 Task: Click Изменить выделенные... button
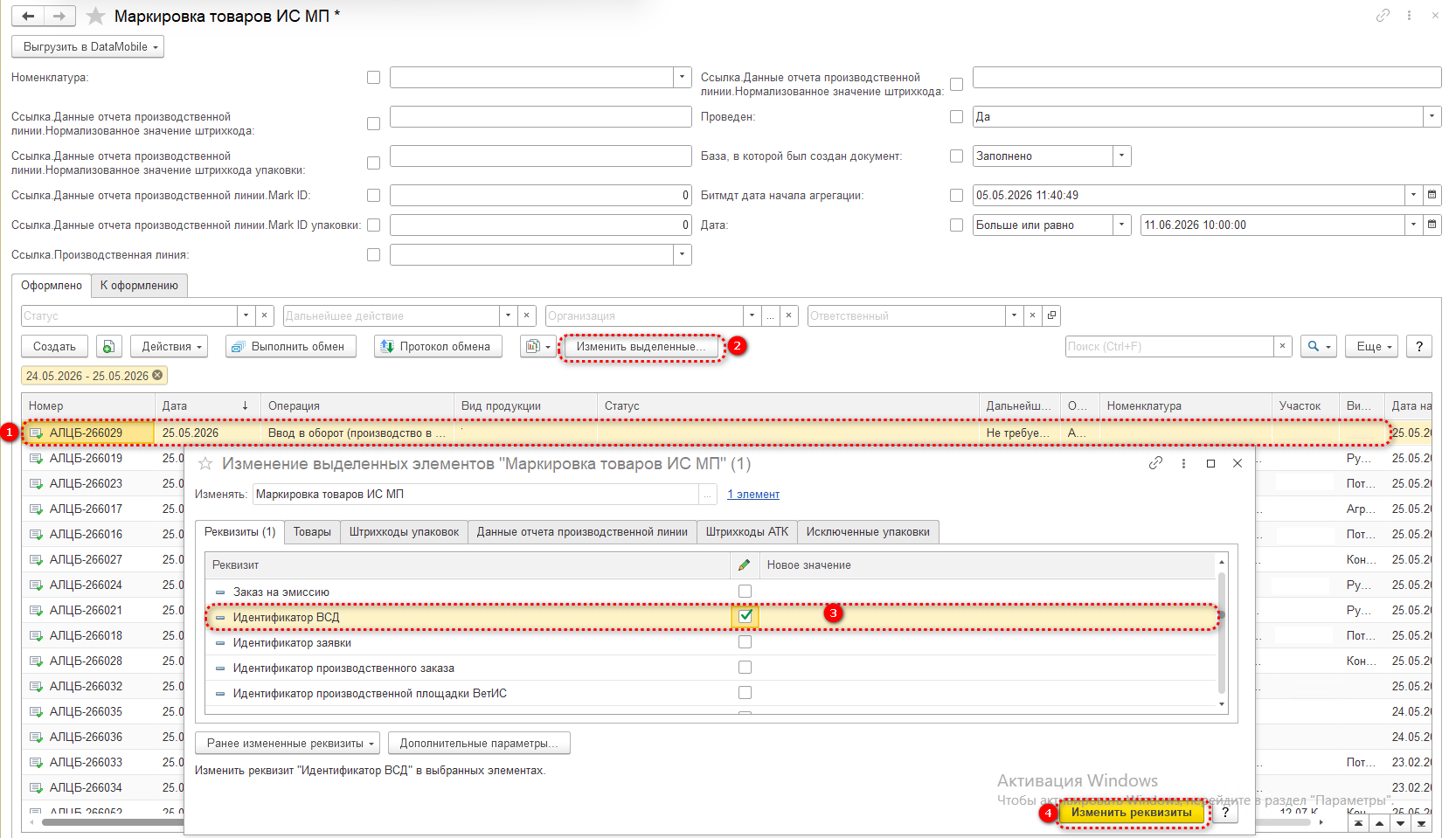pyautogui.click(x=641, y=347)
